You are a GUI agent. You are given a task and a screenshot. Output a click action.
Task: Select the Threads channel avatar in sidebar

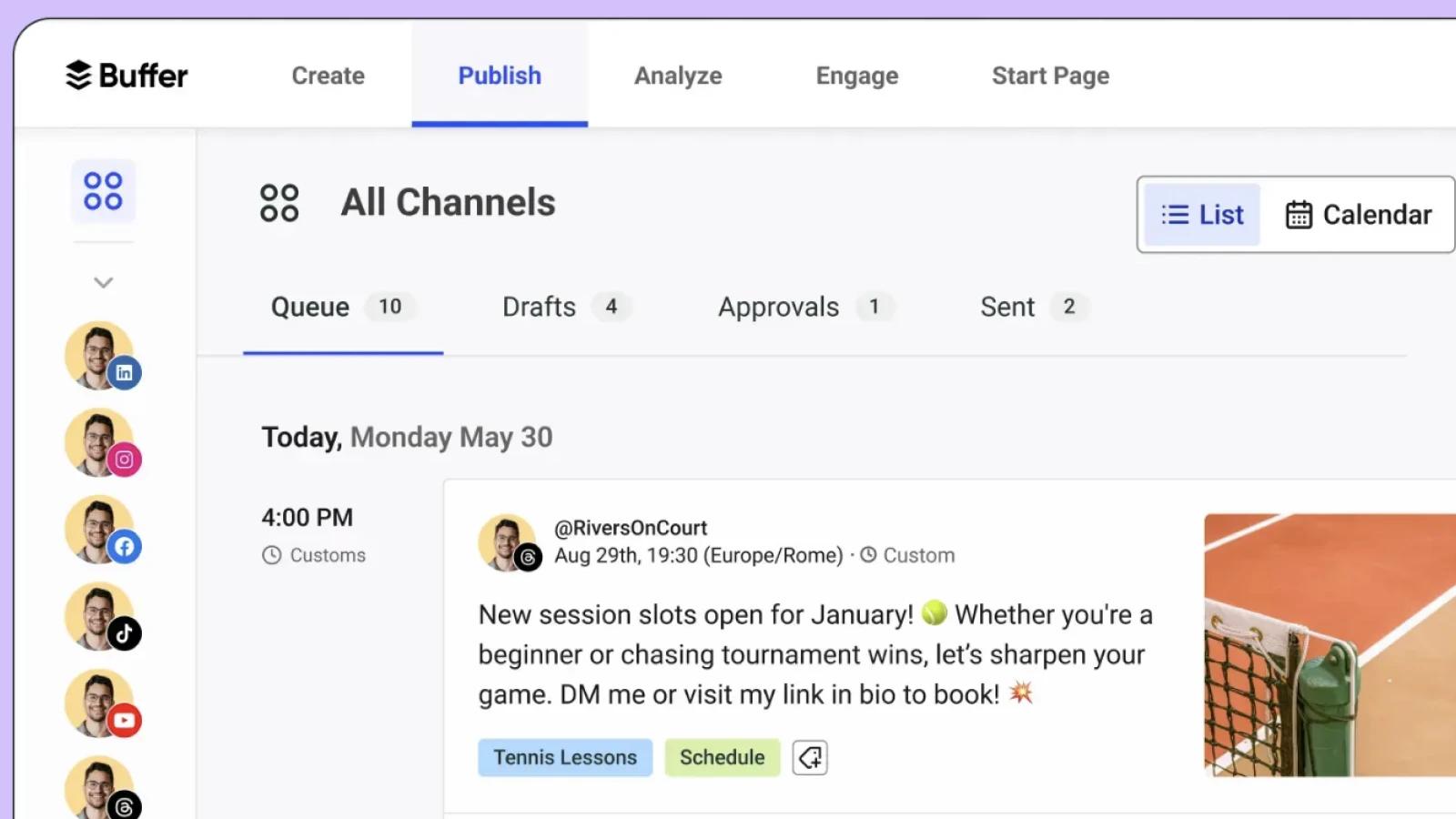[102, 788]
